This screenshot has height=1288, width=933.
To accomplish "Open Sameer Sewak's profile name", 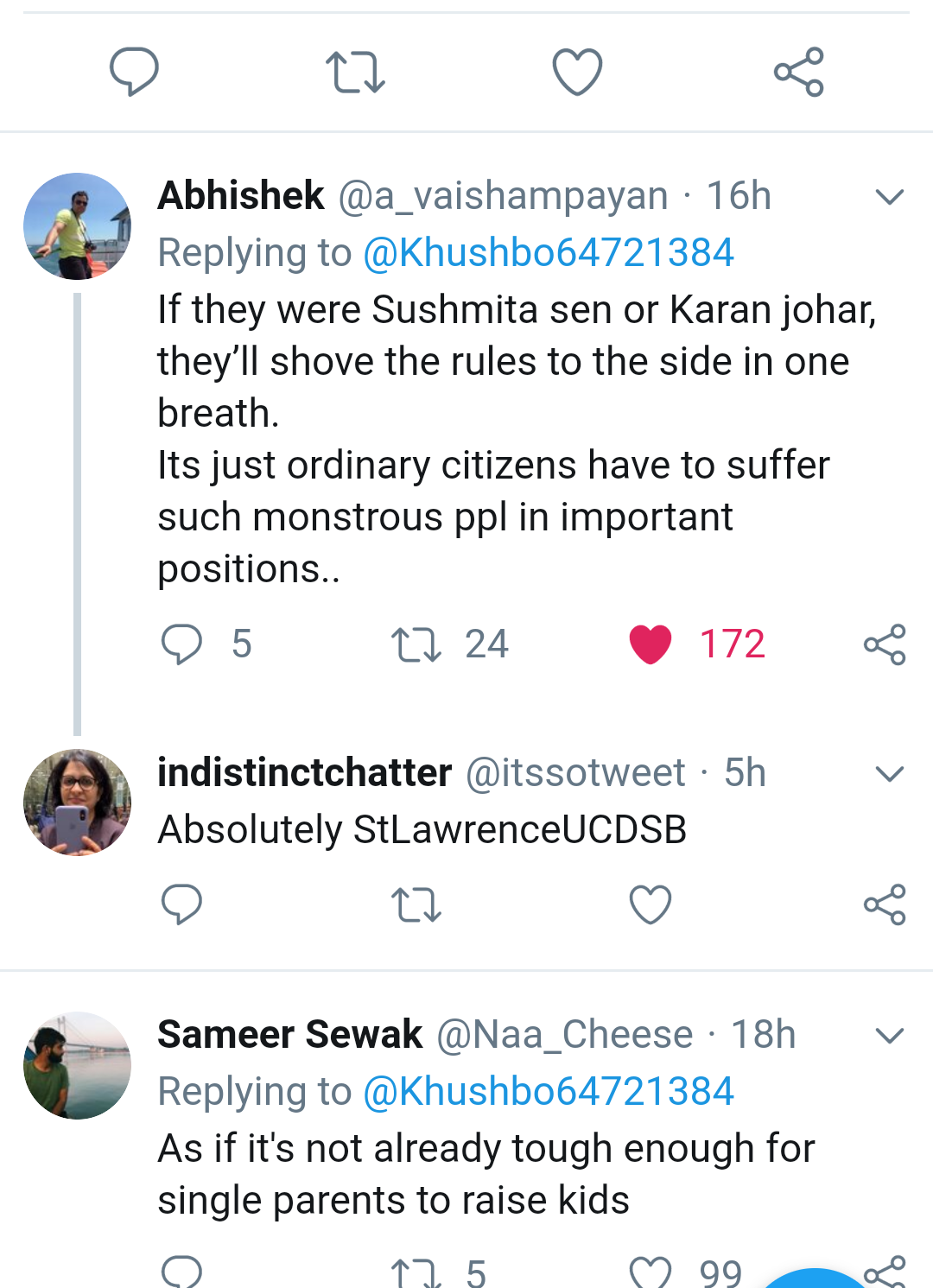I will (x=290, y=1034).
